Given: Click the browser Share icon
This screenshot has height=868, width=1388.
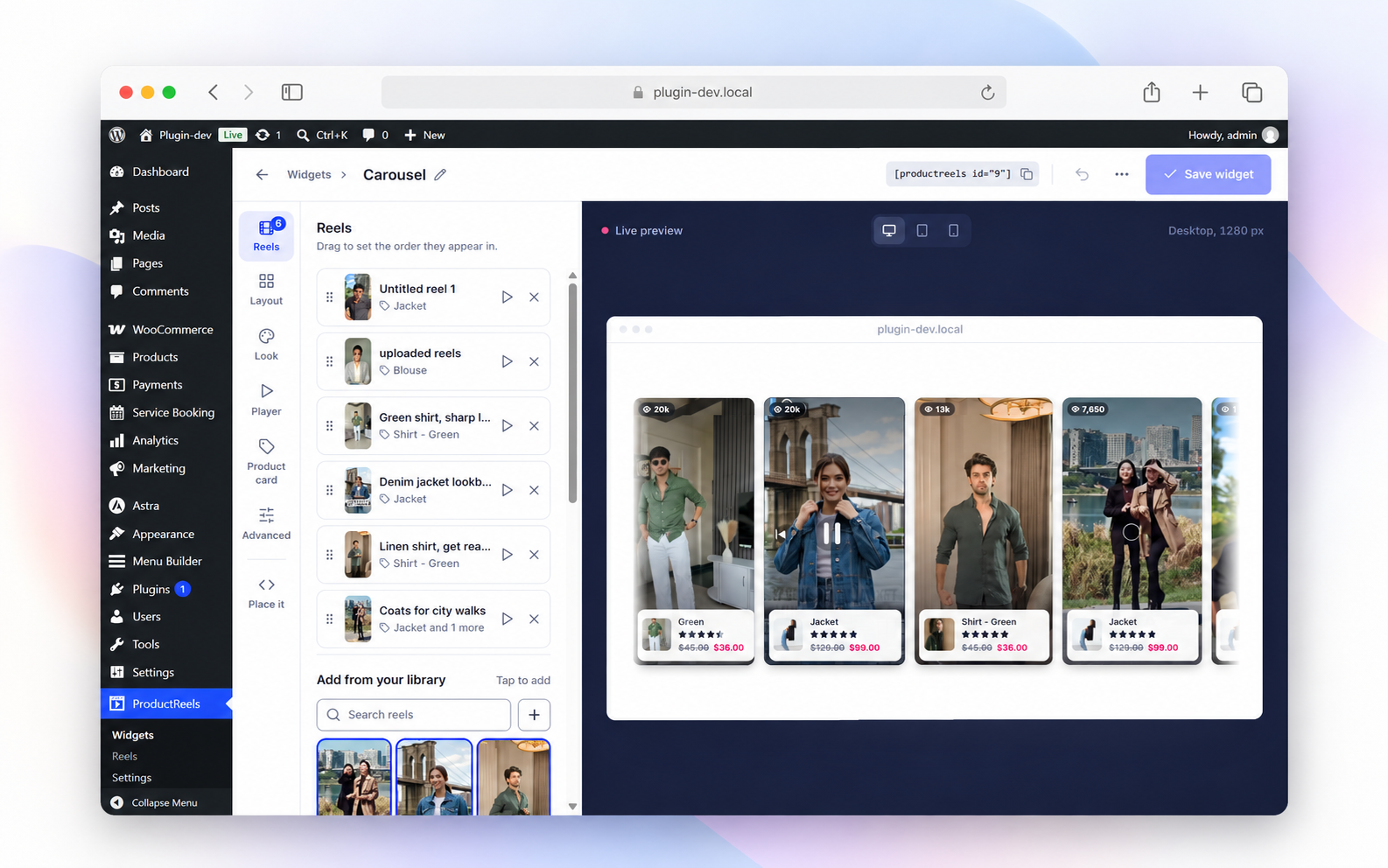Looking at the screenshot, I should [x=1152, y=92].
